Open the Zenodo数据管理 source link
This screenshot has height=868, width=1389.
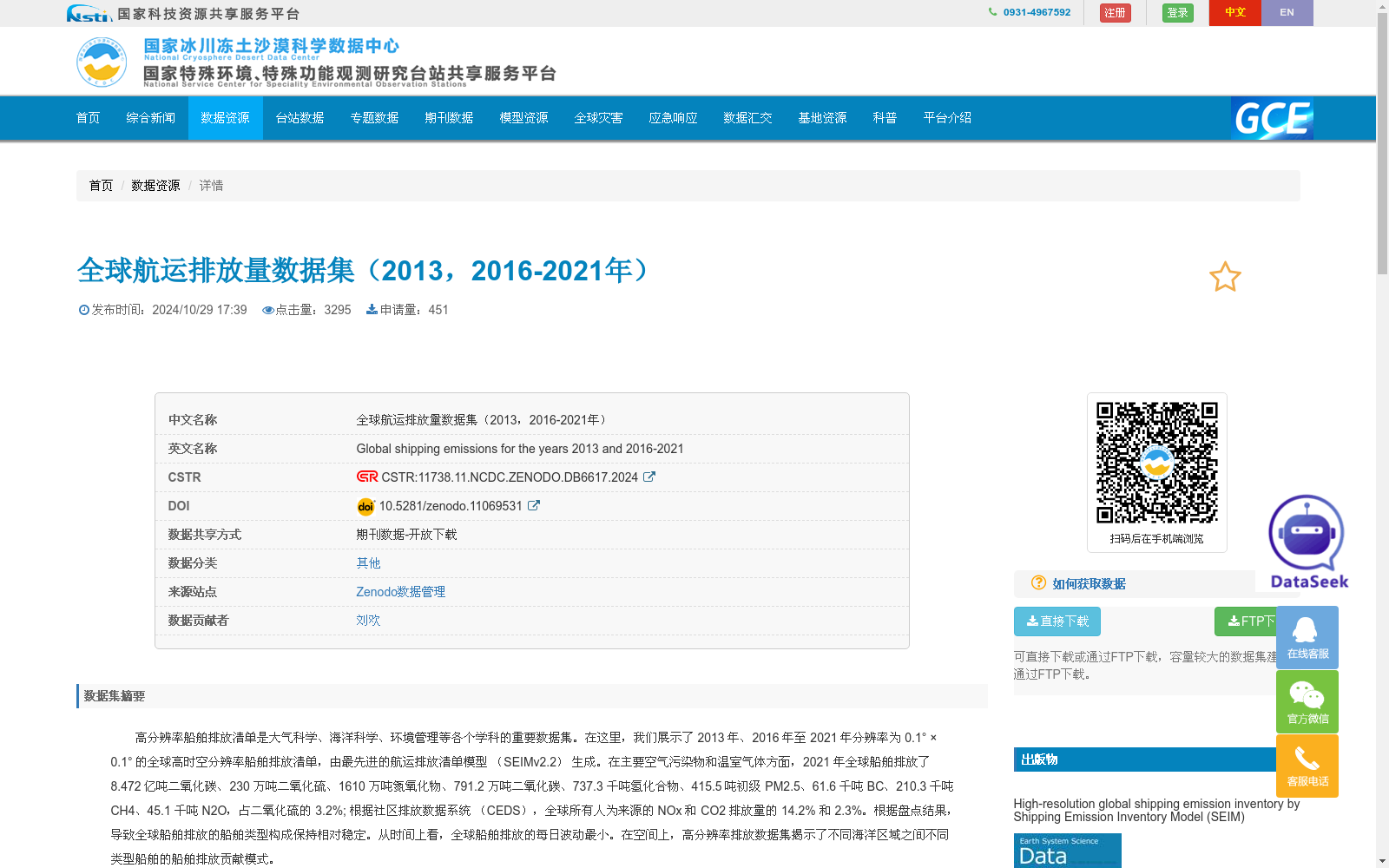(401, 591)
